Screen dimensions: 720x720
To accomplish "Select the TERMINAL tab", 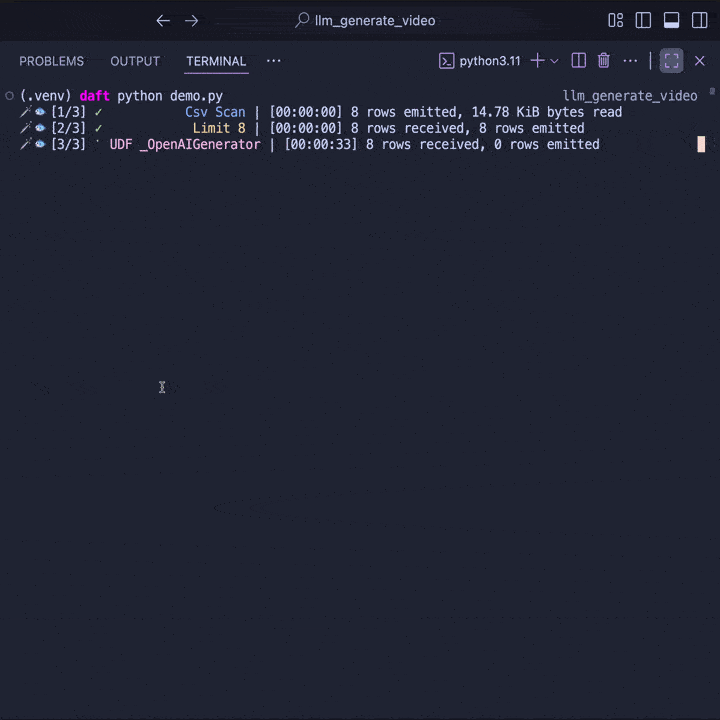I will [x=216, y=61].
